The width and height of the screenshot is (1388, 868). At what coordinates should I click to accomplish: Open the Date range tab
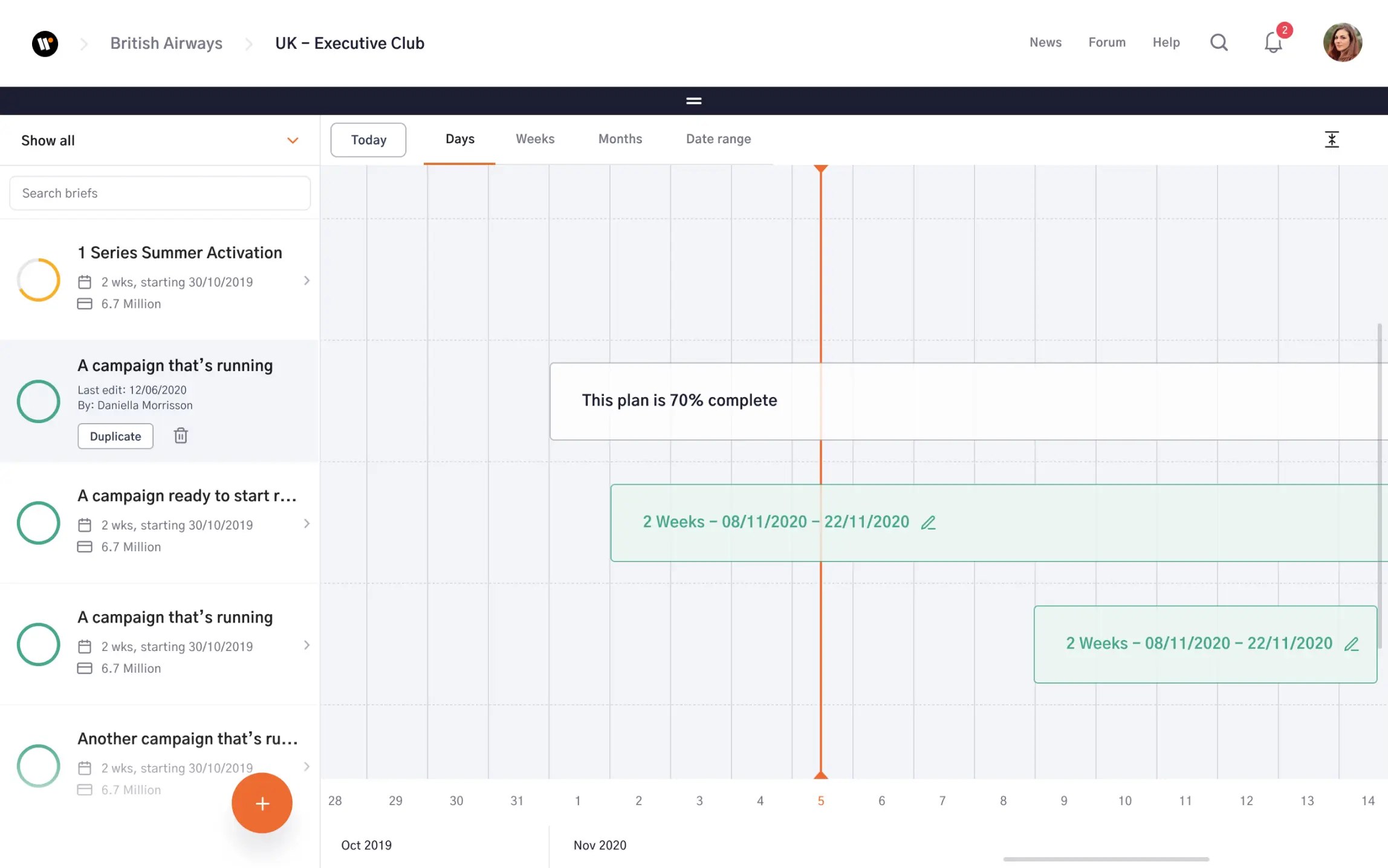[718, 139]
